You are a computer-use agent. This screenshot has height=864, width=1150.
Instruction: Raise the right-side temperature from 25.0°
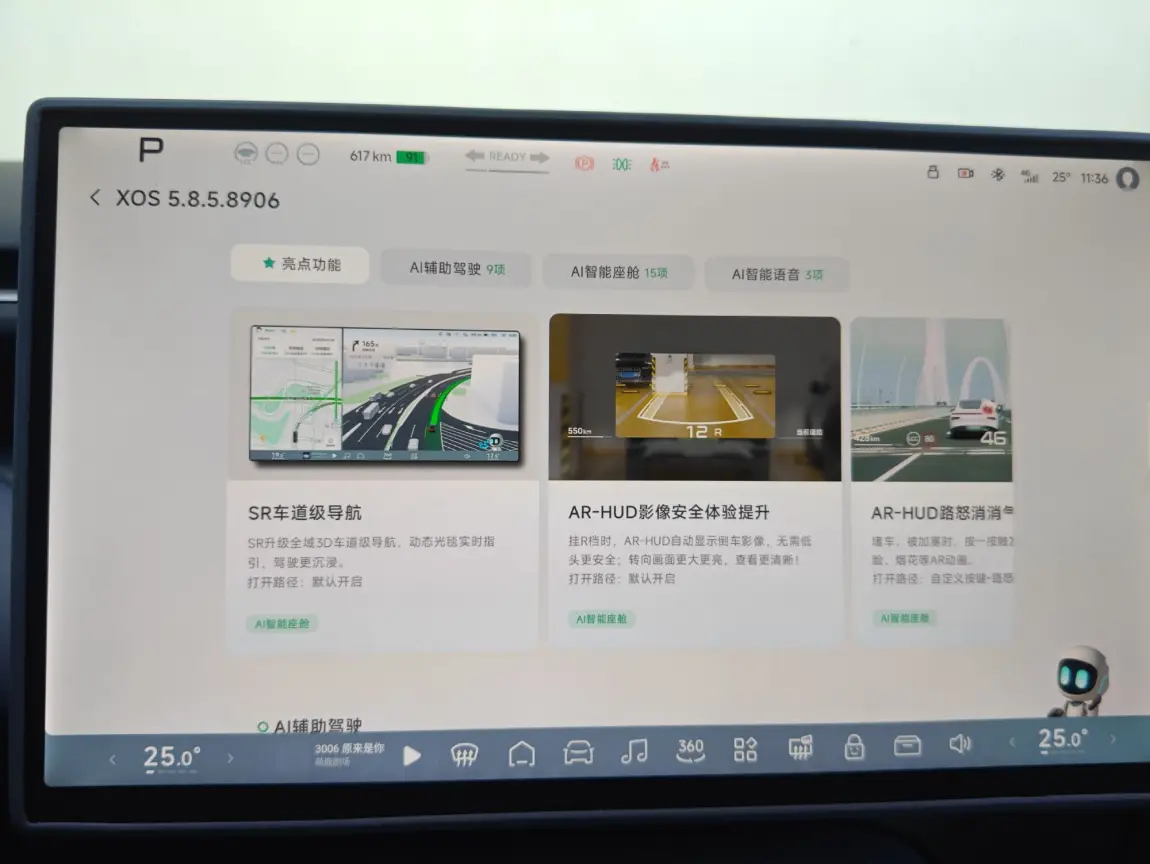click(1112, 739)
